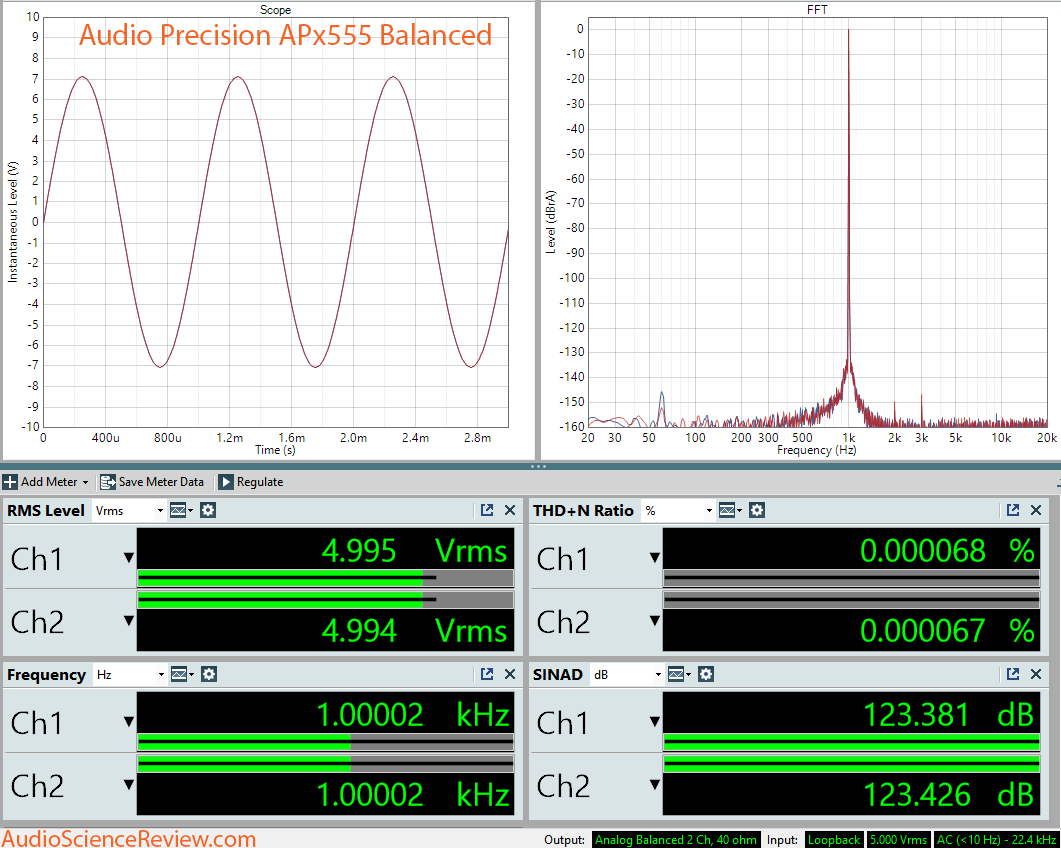Expand THD+N Ratio Ch1 channel arrow

(x=654, y=558)
